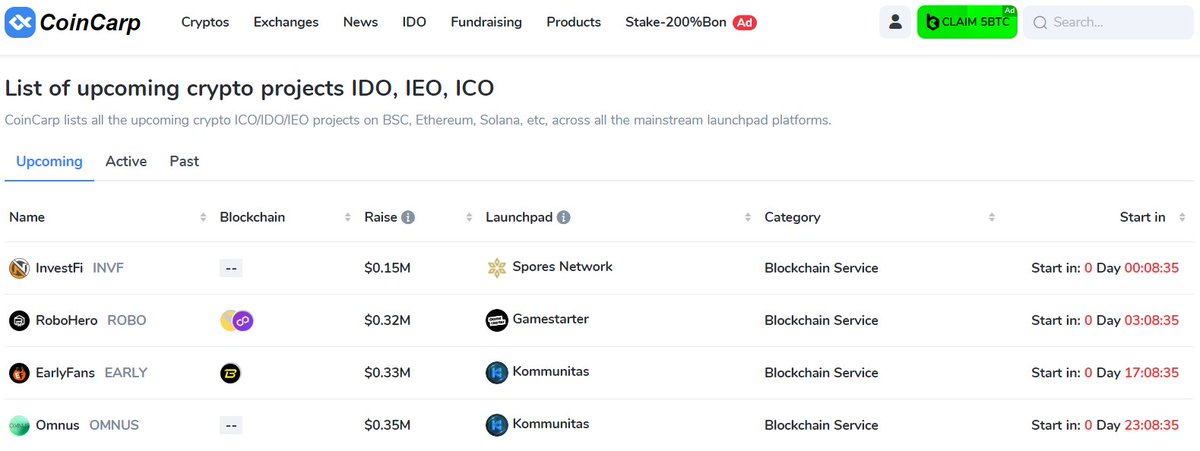Image resolution: width=1200 pixels, height=451 pixels.
Task: Sort table by Raise column arrows
Action: (469, 217)
